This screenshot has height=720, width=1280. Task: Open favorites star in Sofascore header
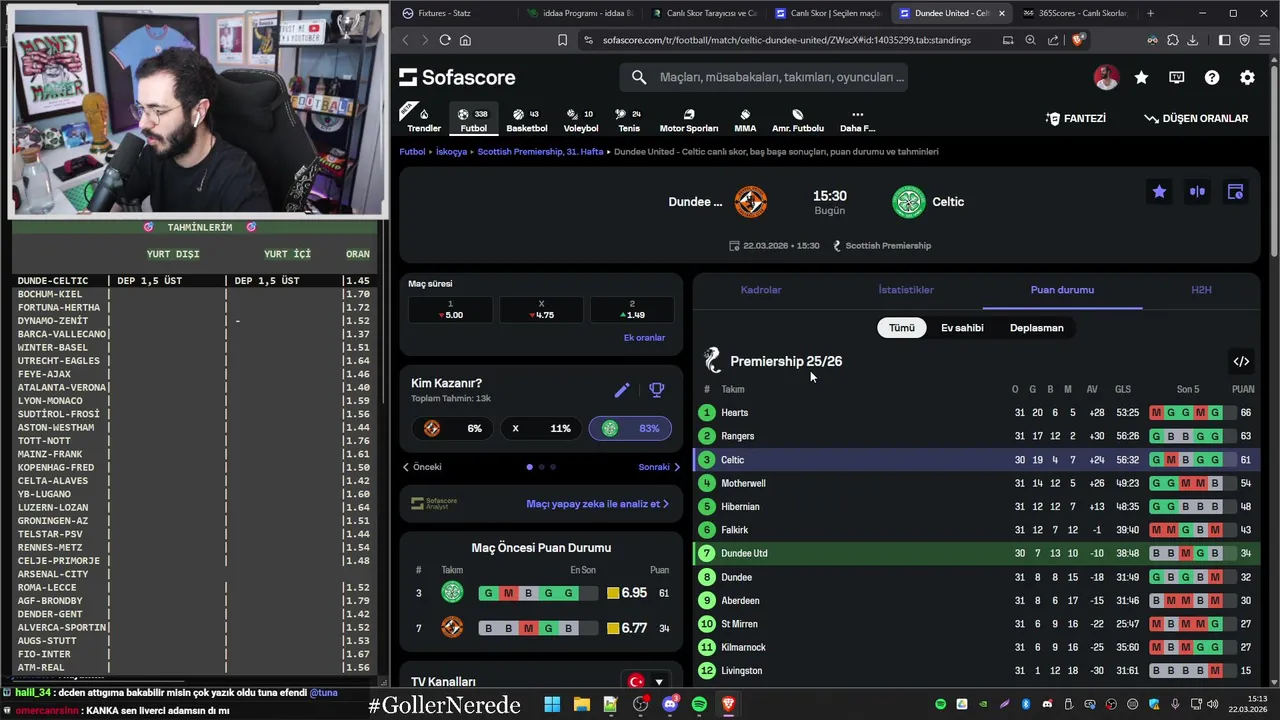pyautogui.click(x=1141, y=77)
